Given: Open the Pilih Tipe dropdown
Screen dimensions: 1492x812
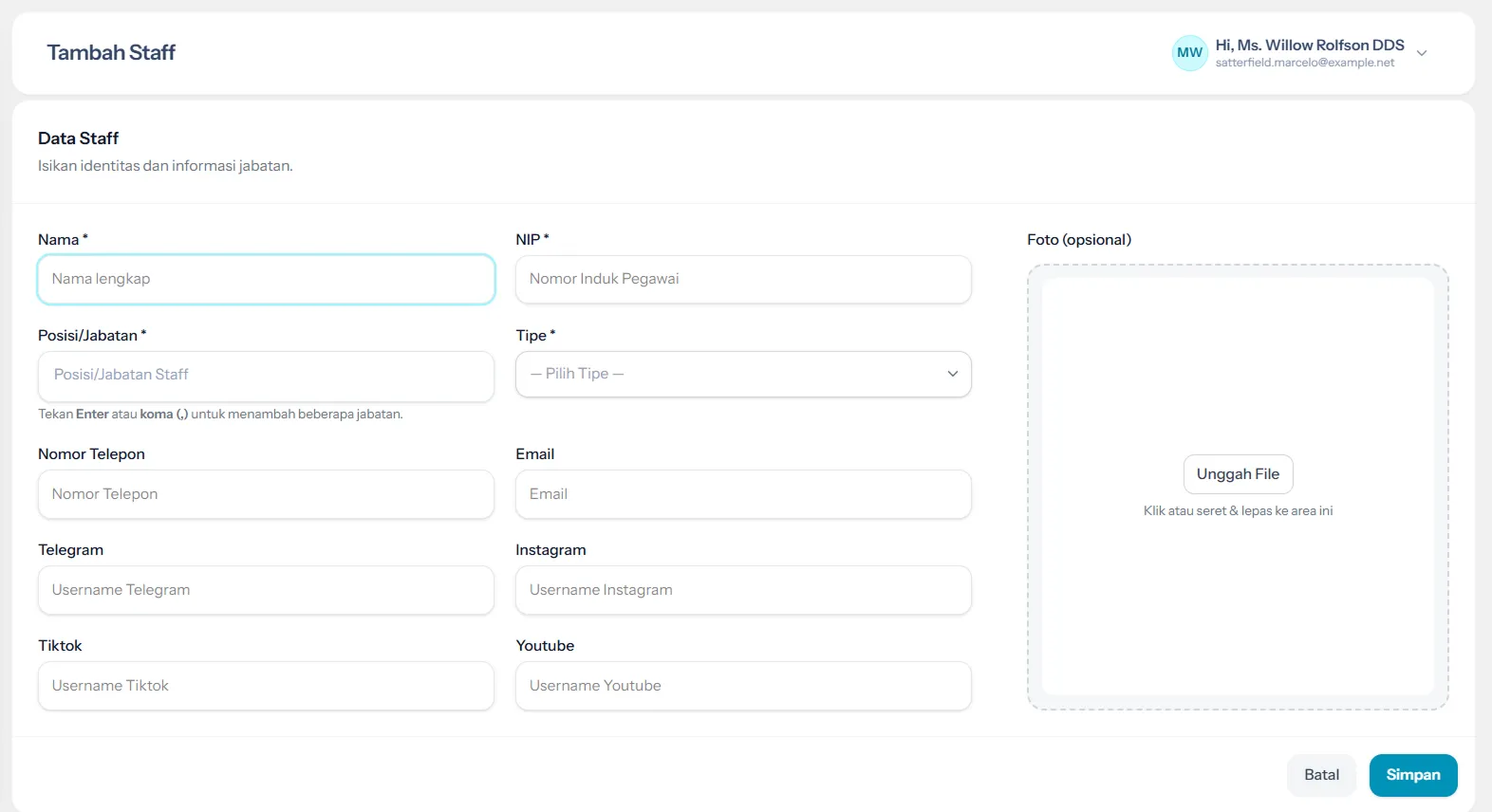Looking at the screenshot, I should pyautogui.click(x=743, y=374).
